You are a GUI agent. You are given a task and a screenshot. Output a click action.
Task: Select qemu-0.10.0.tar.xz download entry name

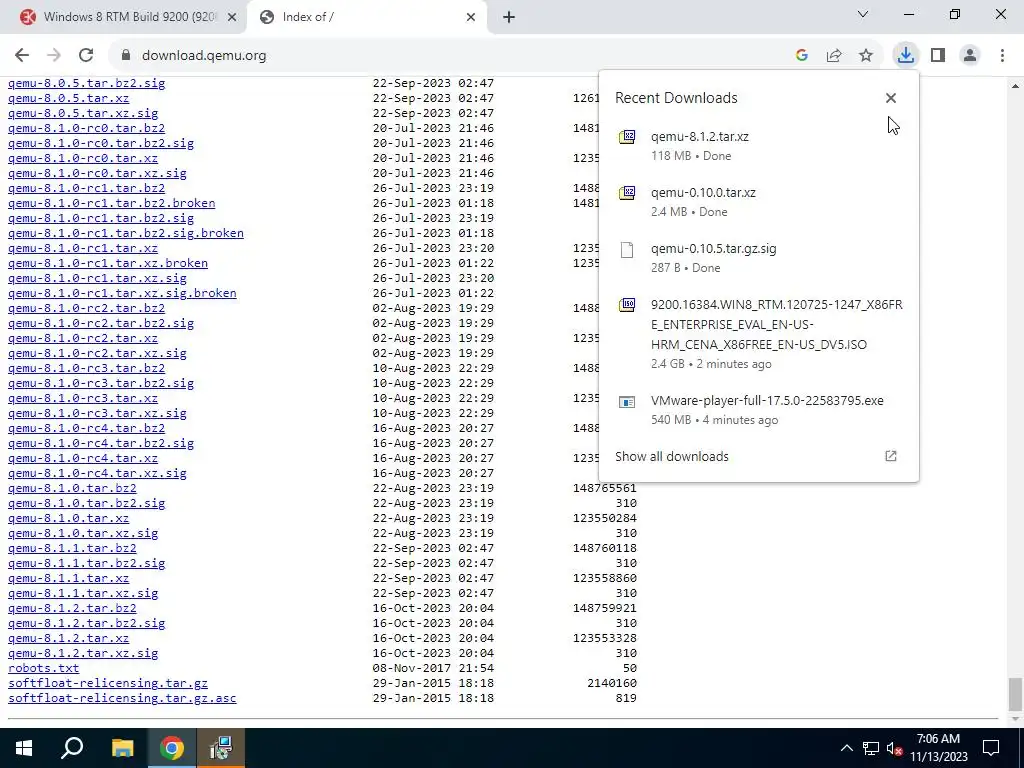(x=703, y=193)
